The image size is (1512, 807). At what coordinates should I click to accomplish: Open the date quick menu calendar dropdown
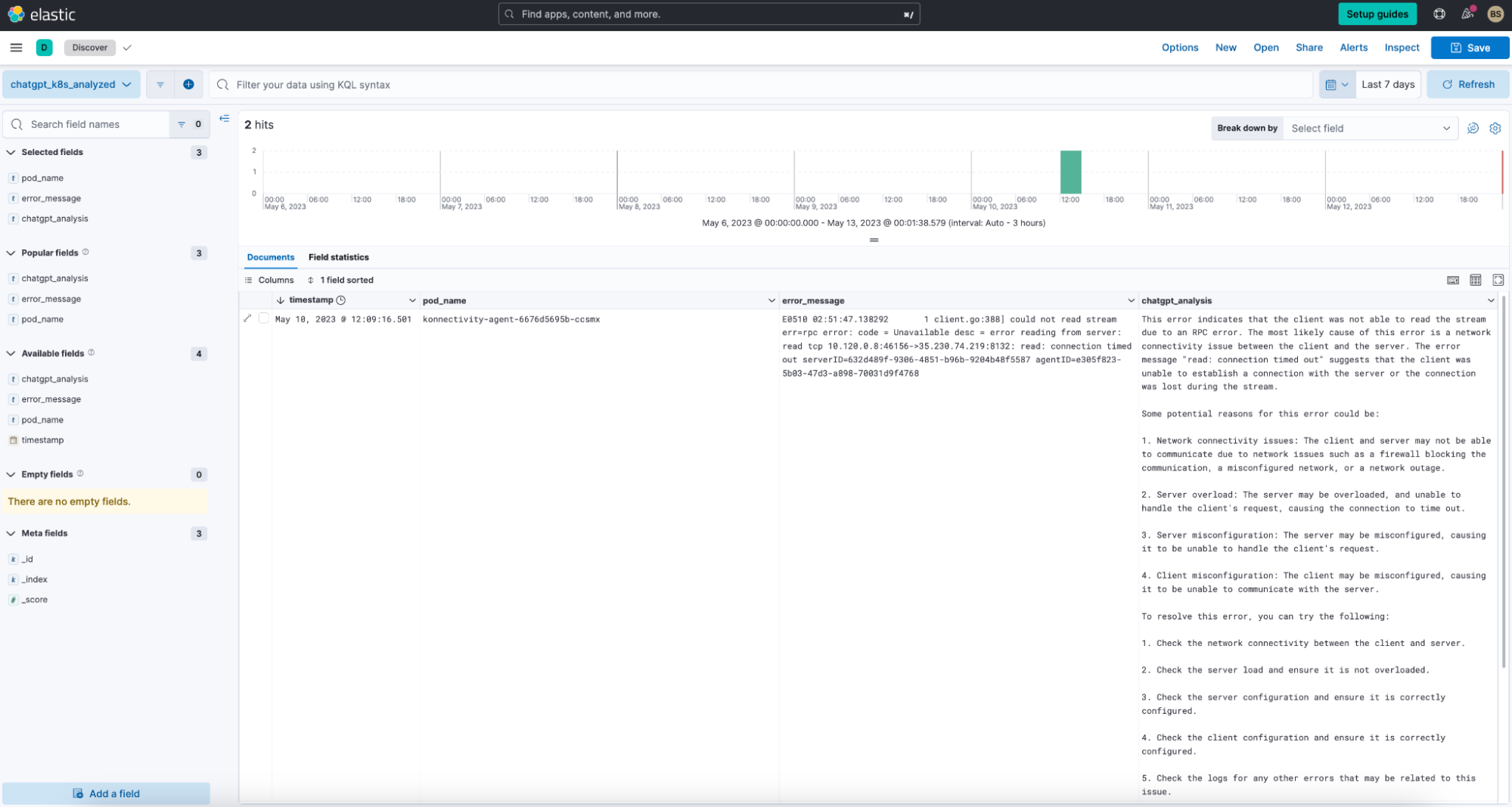point(1337,85)
